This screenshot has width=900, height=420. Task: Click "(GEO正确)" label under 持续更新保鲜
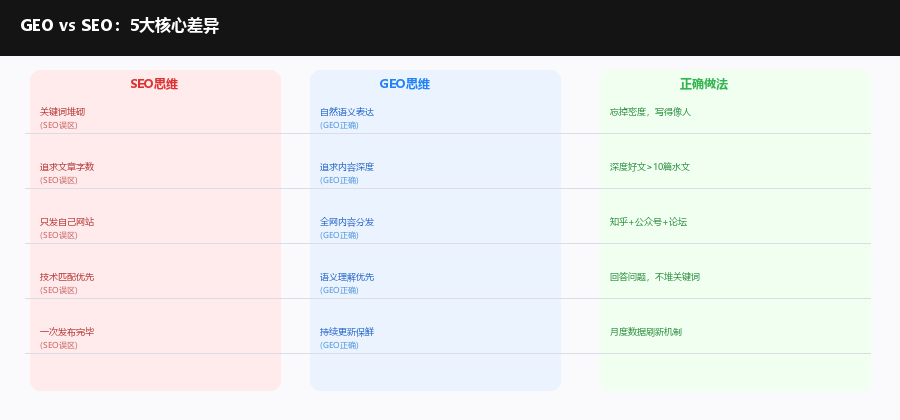339,345
